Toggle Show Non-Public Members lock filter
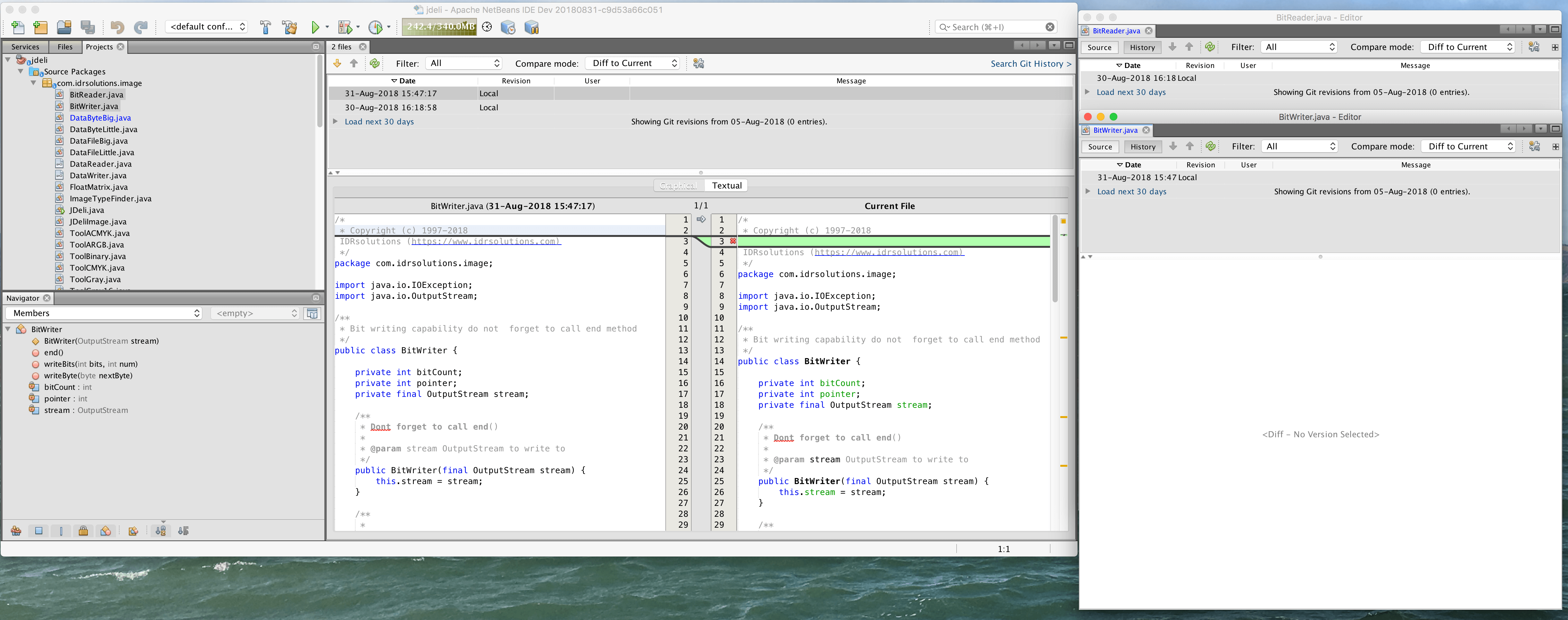Screen dimensions: 1568x620 click(x=83, y=531)
